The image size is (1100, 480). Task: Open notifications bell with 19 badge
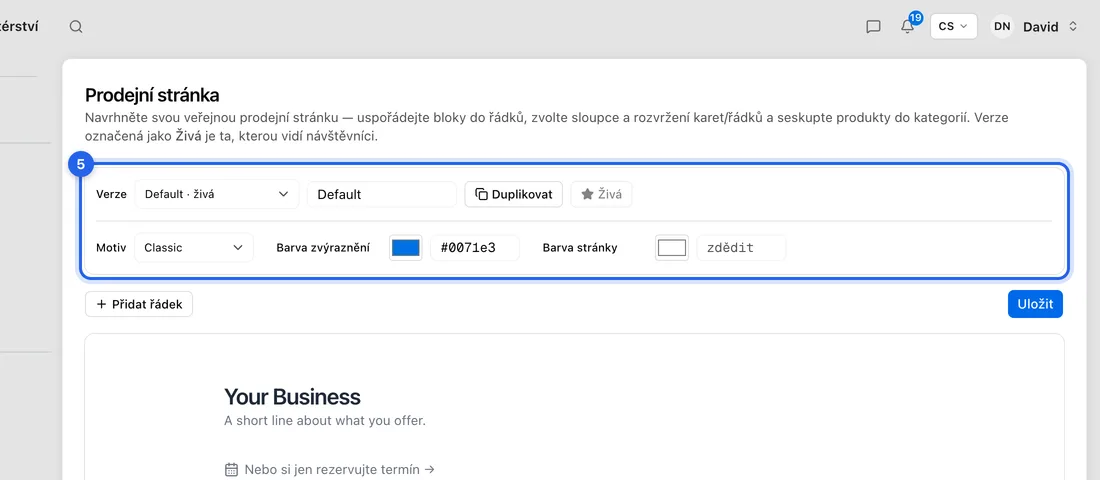[908, 26]
